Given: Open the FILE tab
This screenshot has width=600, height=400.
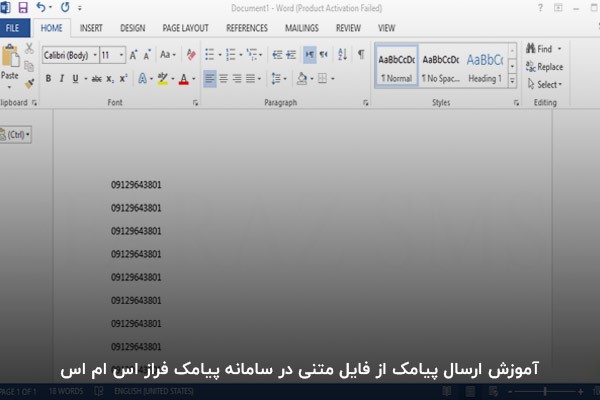Looking at the screenshot, I should (x=13, y=28).
